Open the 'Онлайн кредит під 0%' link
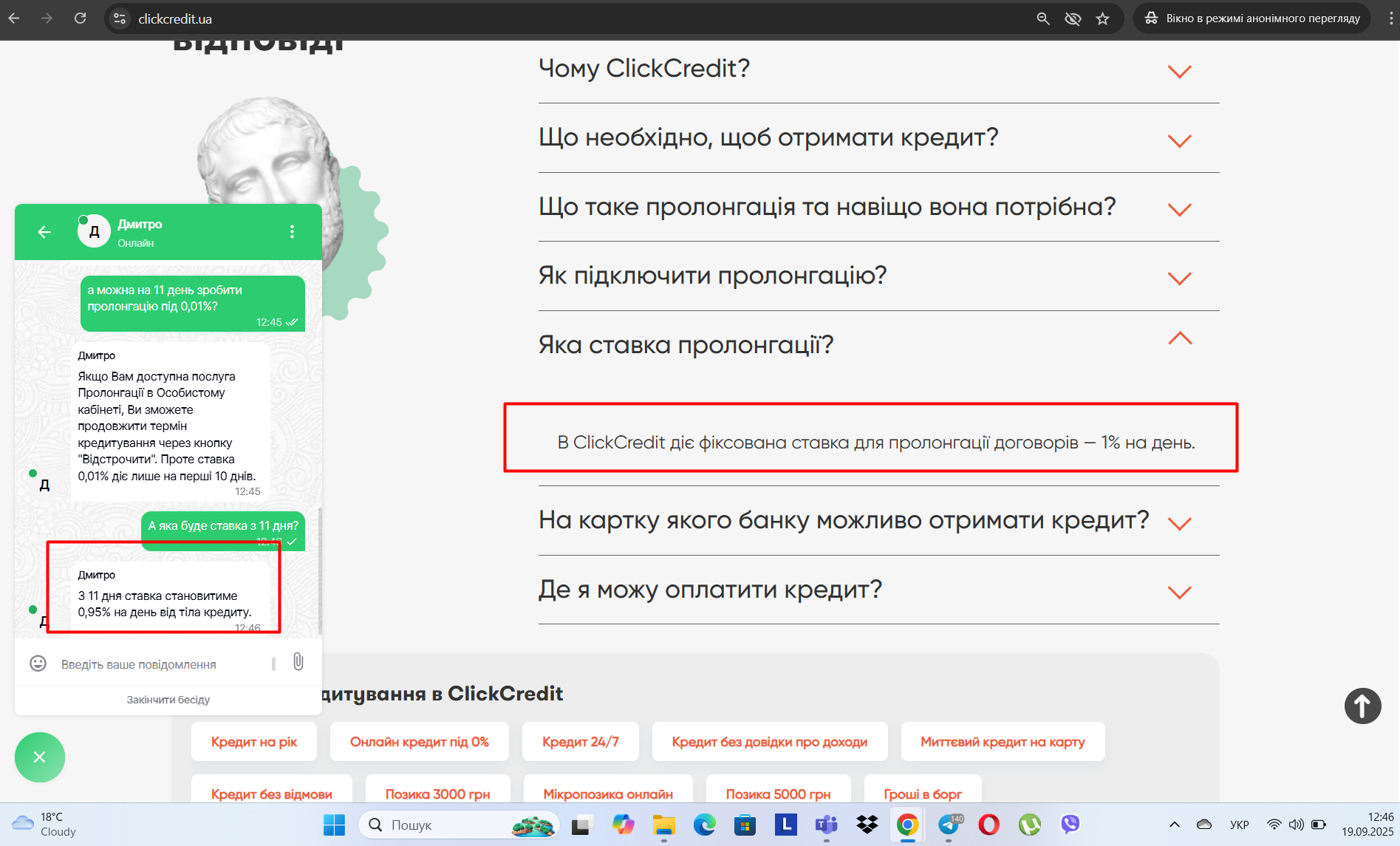 click(x=420, y=742)
